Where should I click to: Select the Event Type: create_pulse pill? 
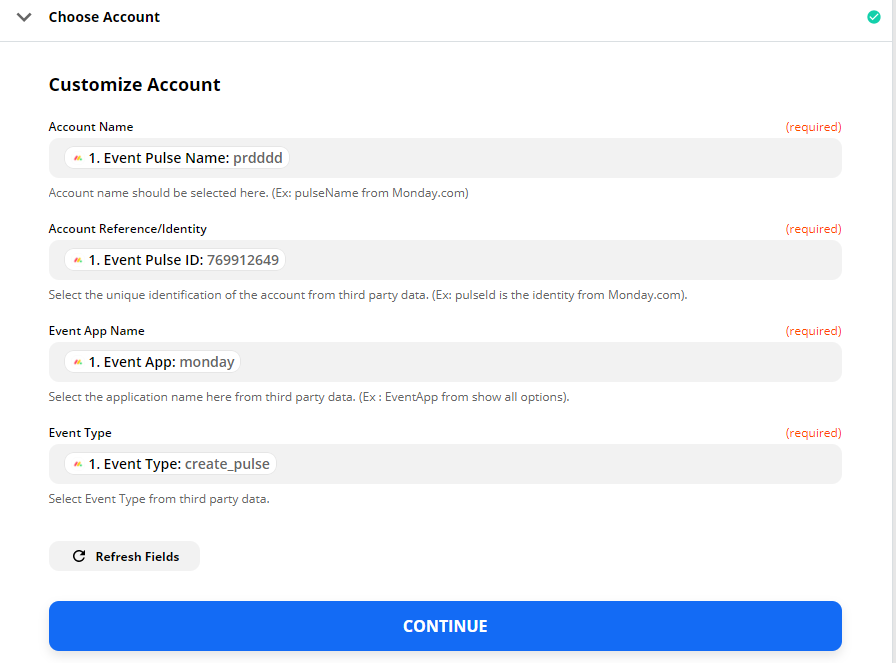click(x=170, y=464)
